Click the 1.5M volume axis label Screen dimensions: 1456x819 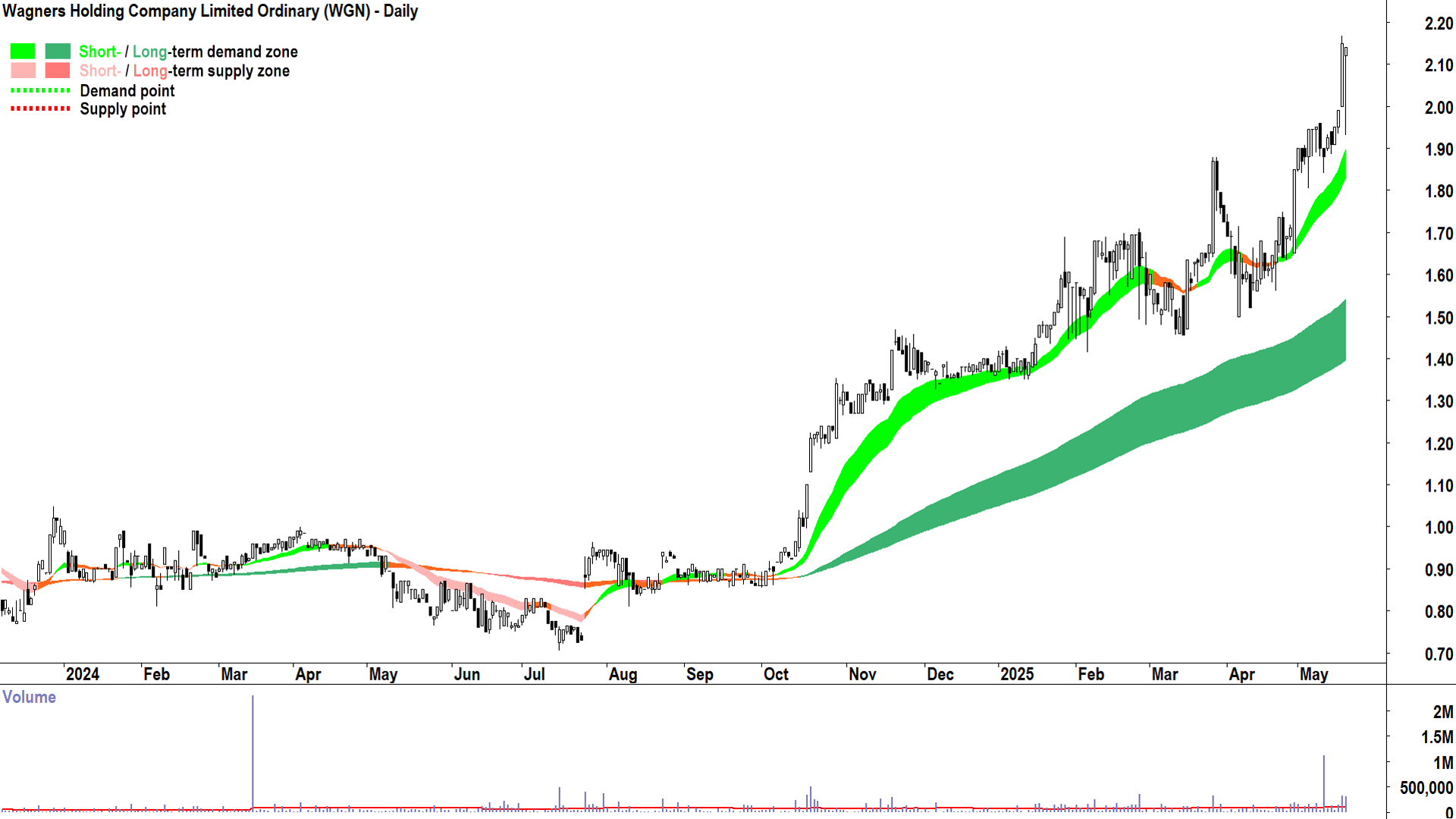[x=1437, y=737]
